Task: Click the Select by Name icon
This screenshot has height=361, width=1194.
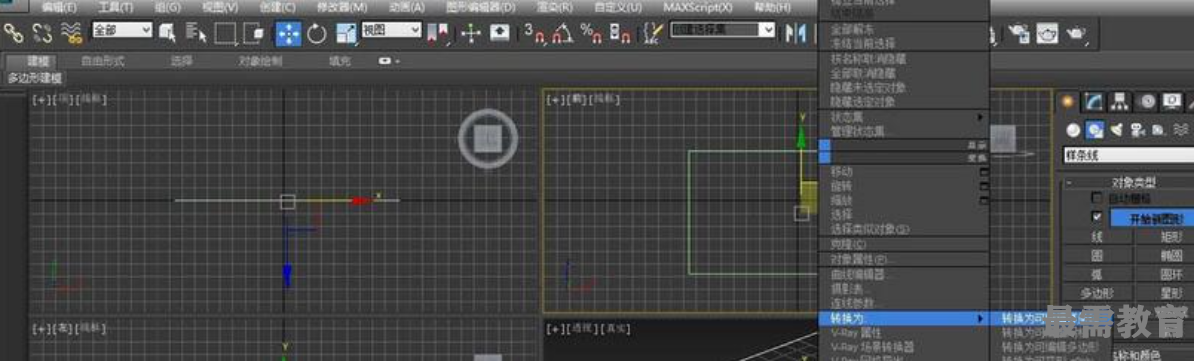Action: coord(196,33)
